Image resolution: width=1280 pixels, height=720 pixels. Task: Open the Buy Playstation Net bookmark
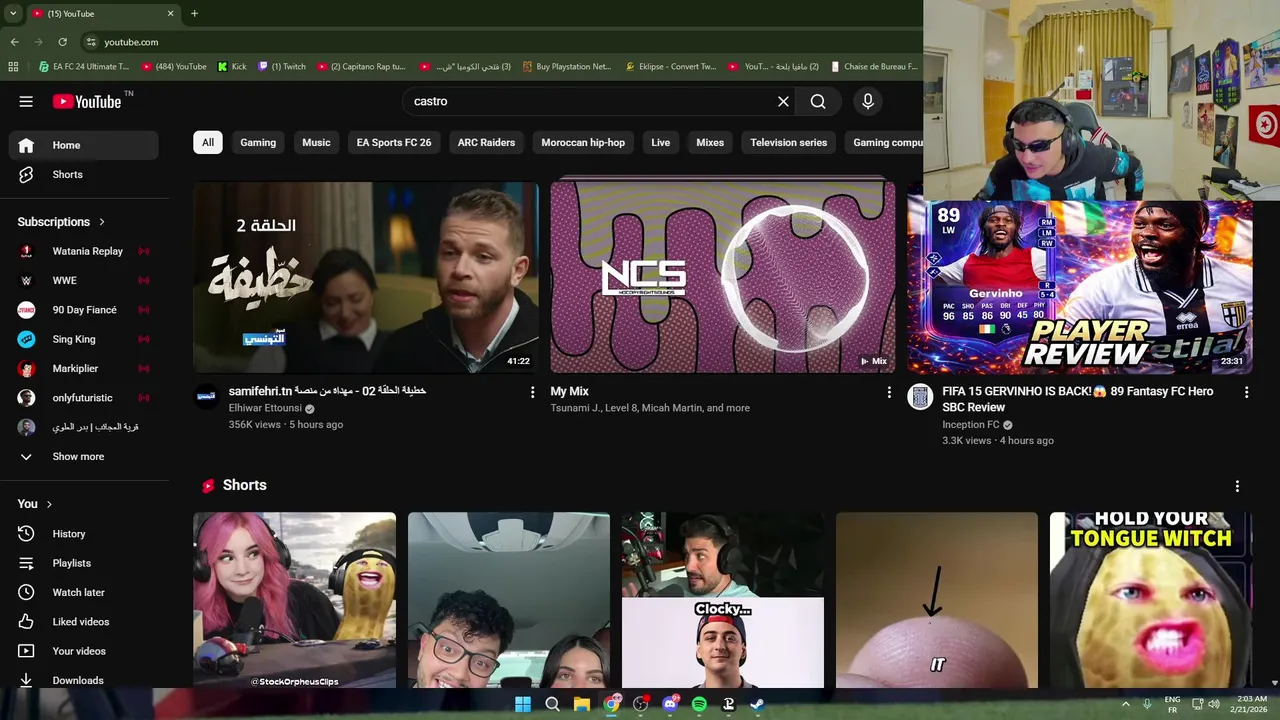coord(565,67)
